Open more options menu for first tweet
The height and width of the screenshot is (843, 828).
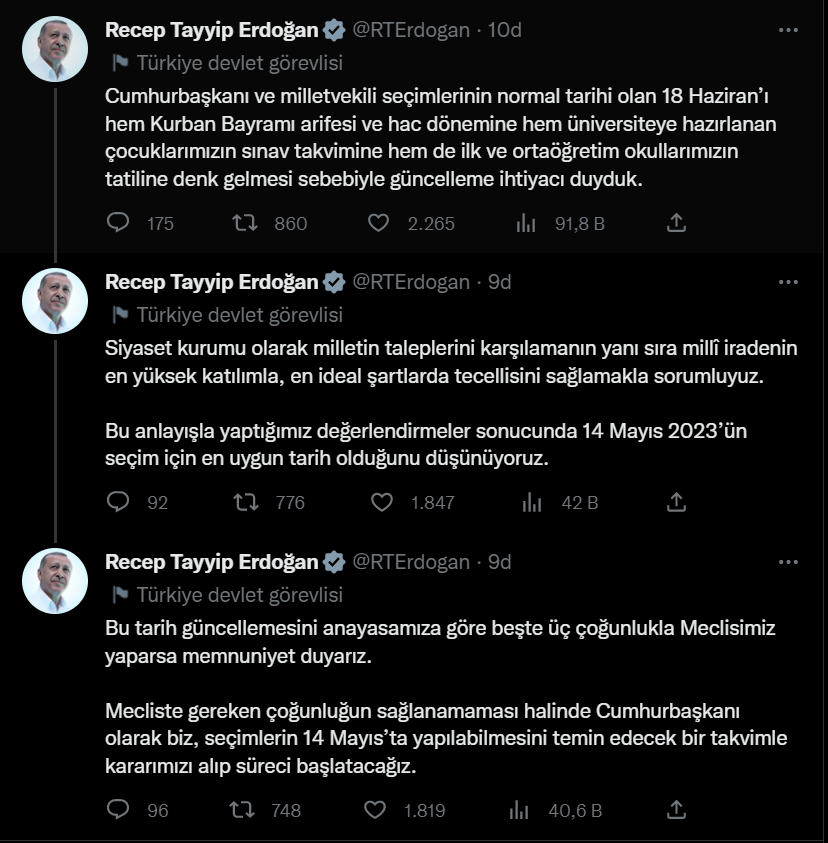[x=788, y=30]
